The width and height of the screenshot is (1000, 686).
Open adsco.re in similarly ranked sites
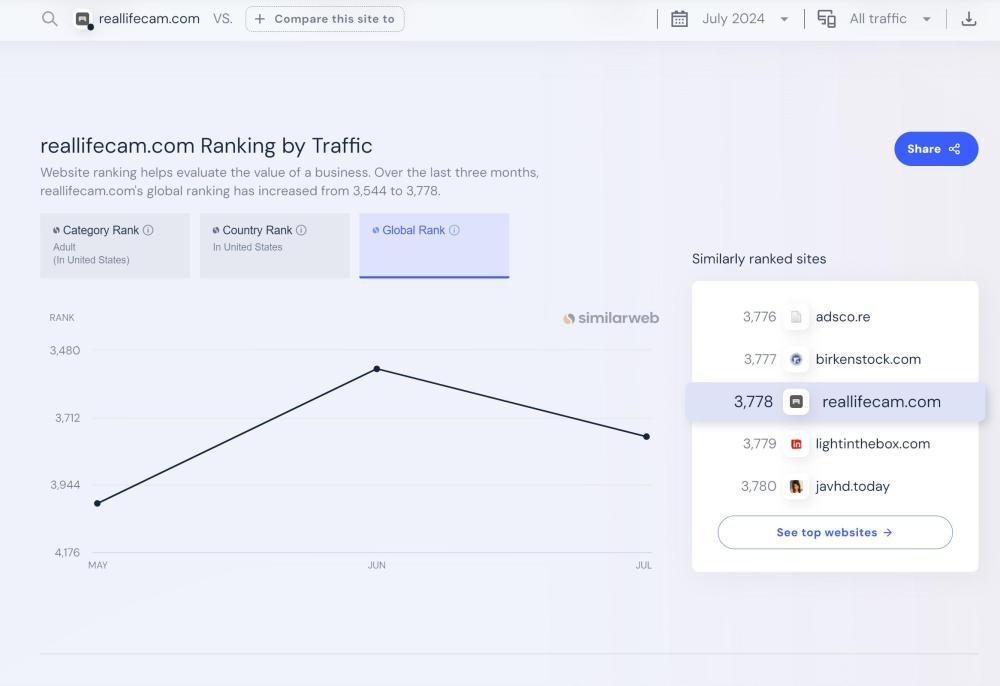click(842, 317)
